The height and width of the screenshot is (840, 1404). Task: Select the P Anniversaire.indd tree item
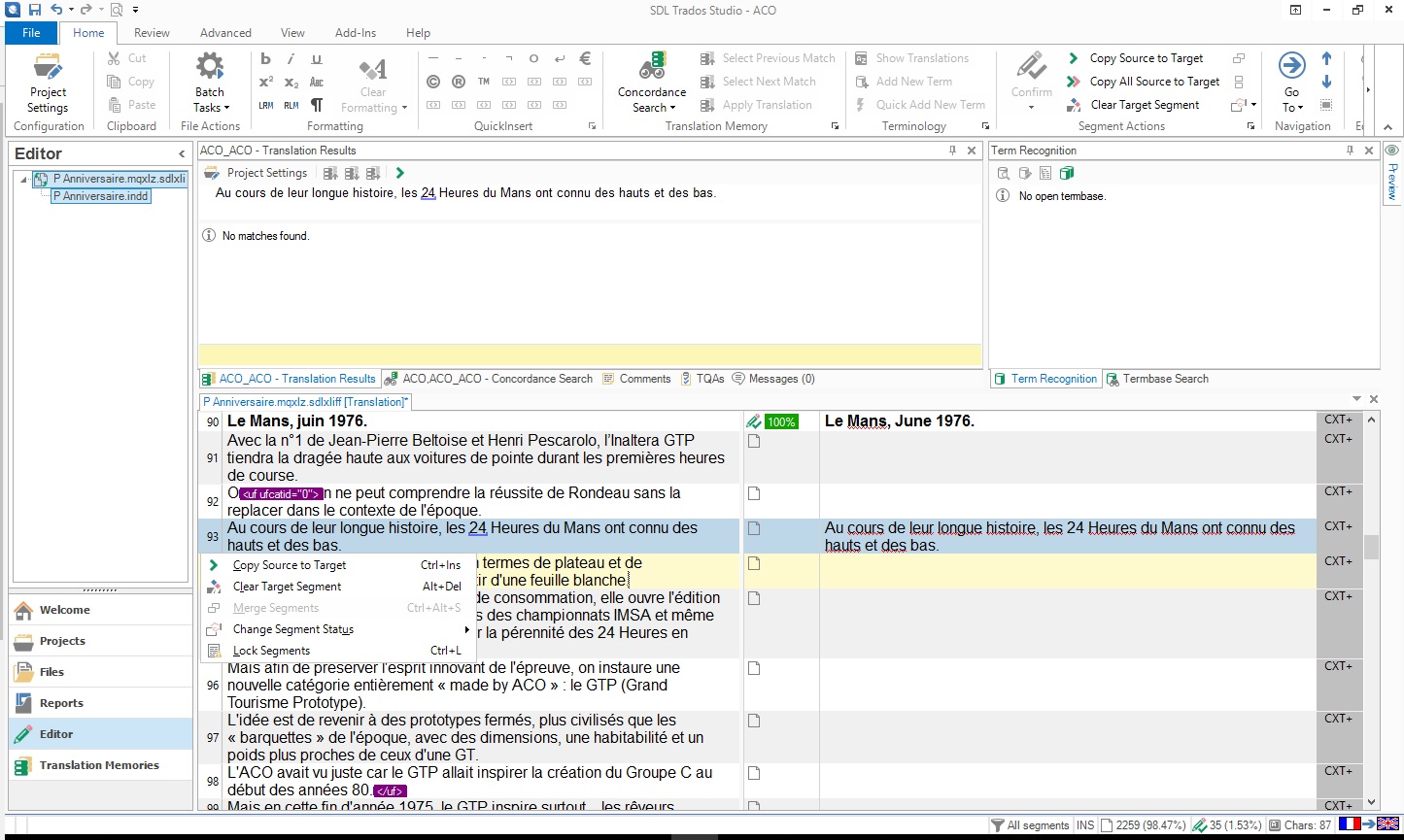tap(101, 196)
